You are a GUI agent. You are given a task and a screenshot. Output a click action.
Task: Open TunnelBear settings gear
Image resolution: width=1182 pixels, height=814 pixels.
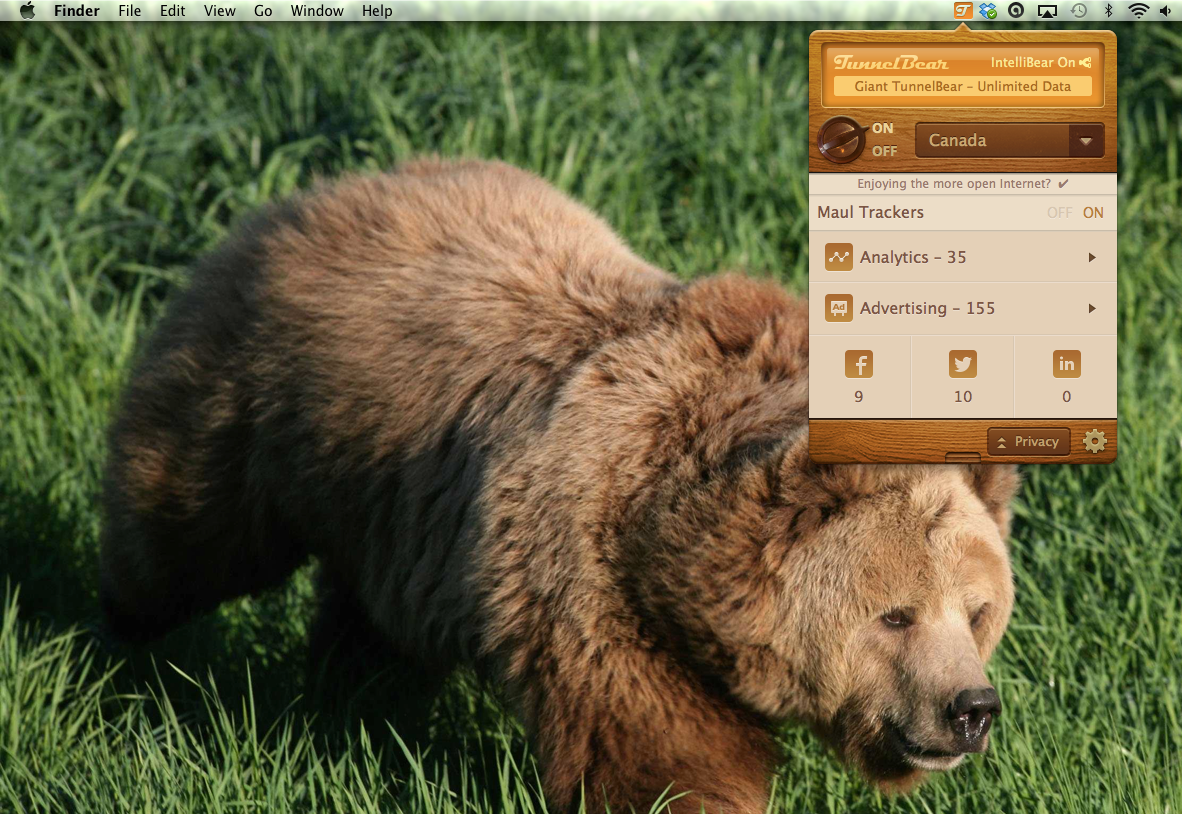click(1095, 441)
